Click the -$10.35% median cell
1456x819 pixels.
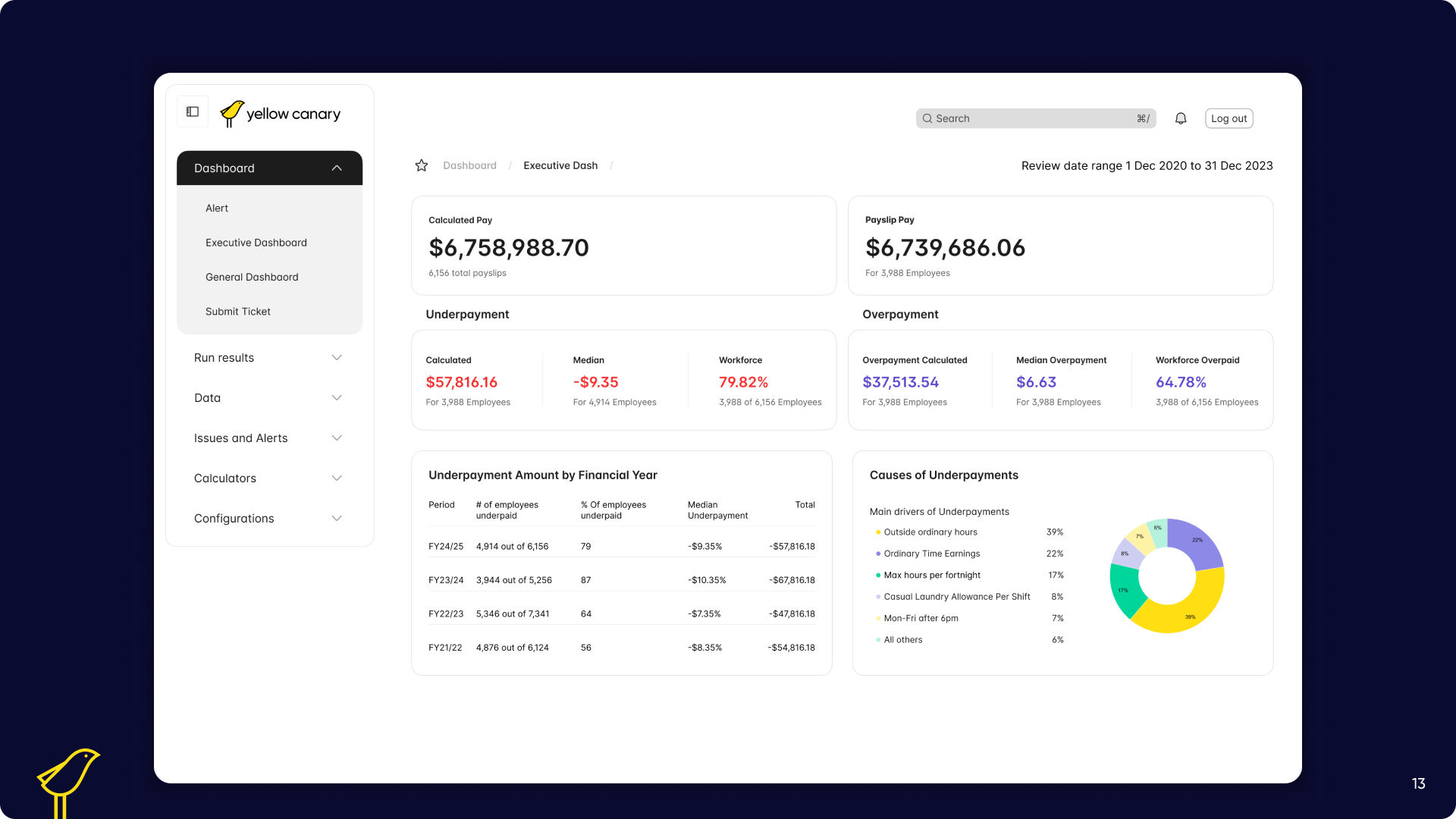[707, 580]
